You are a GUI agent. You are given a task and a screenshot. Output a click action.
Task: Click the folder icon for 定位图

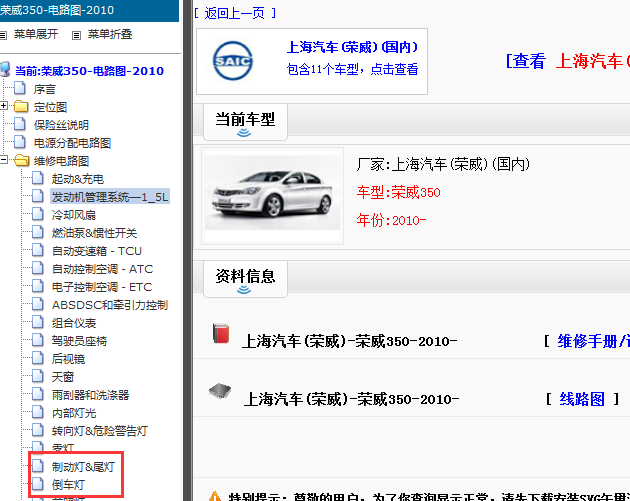pyautogui.click(x=21, y=106)
